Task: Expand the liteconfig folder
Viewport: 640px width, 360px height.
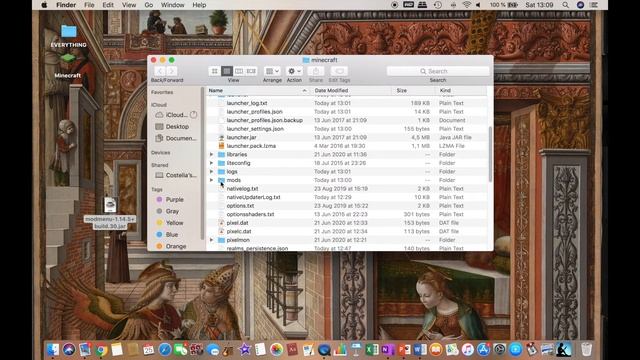Action: coord(211,163)
